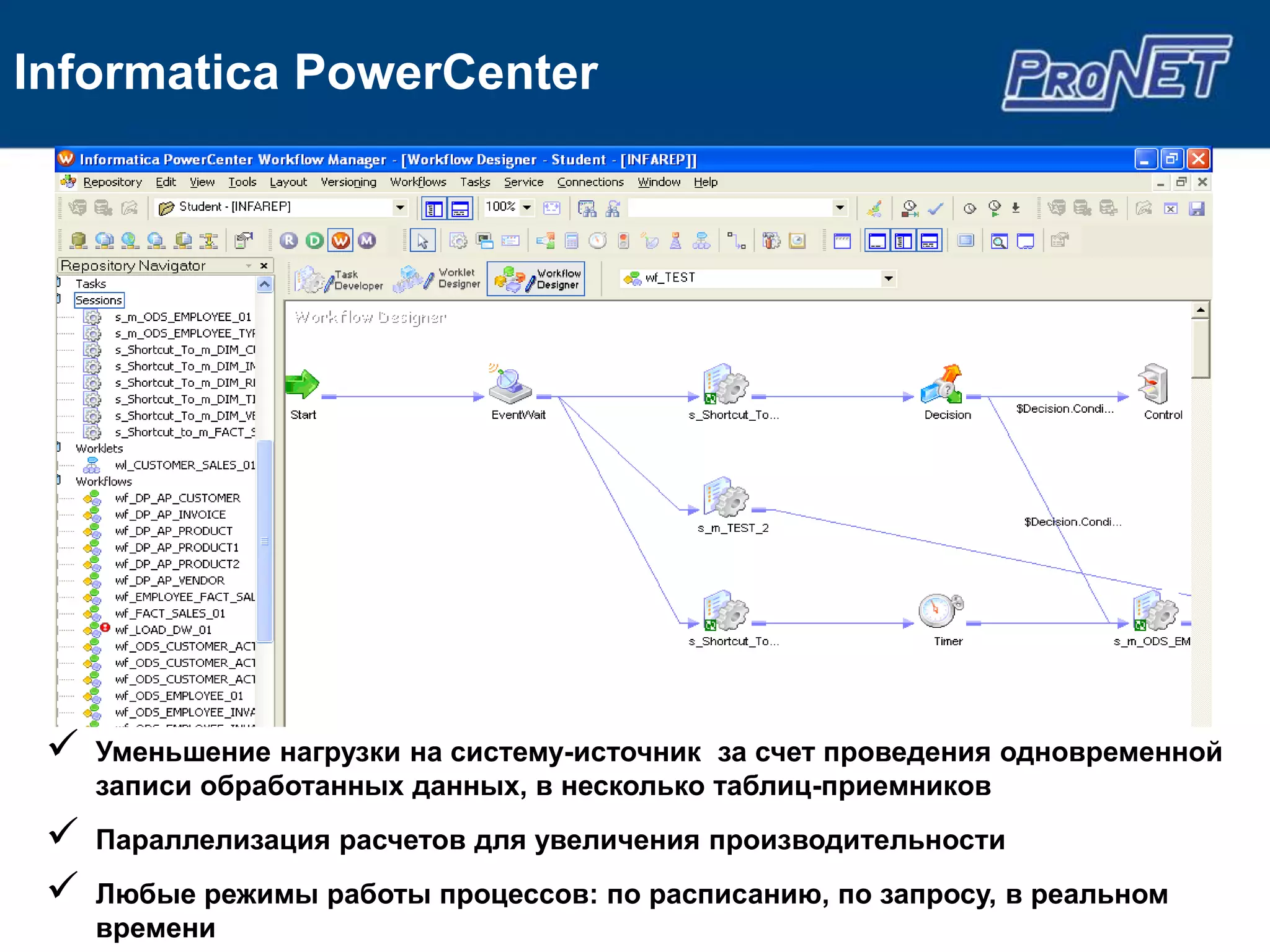This screenshot has width=1270, height=952.
Task: Click the start workflow download arrow icon
Action: click(x=1016, y=208)
